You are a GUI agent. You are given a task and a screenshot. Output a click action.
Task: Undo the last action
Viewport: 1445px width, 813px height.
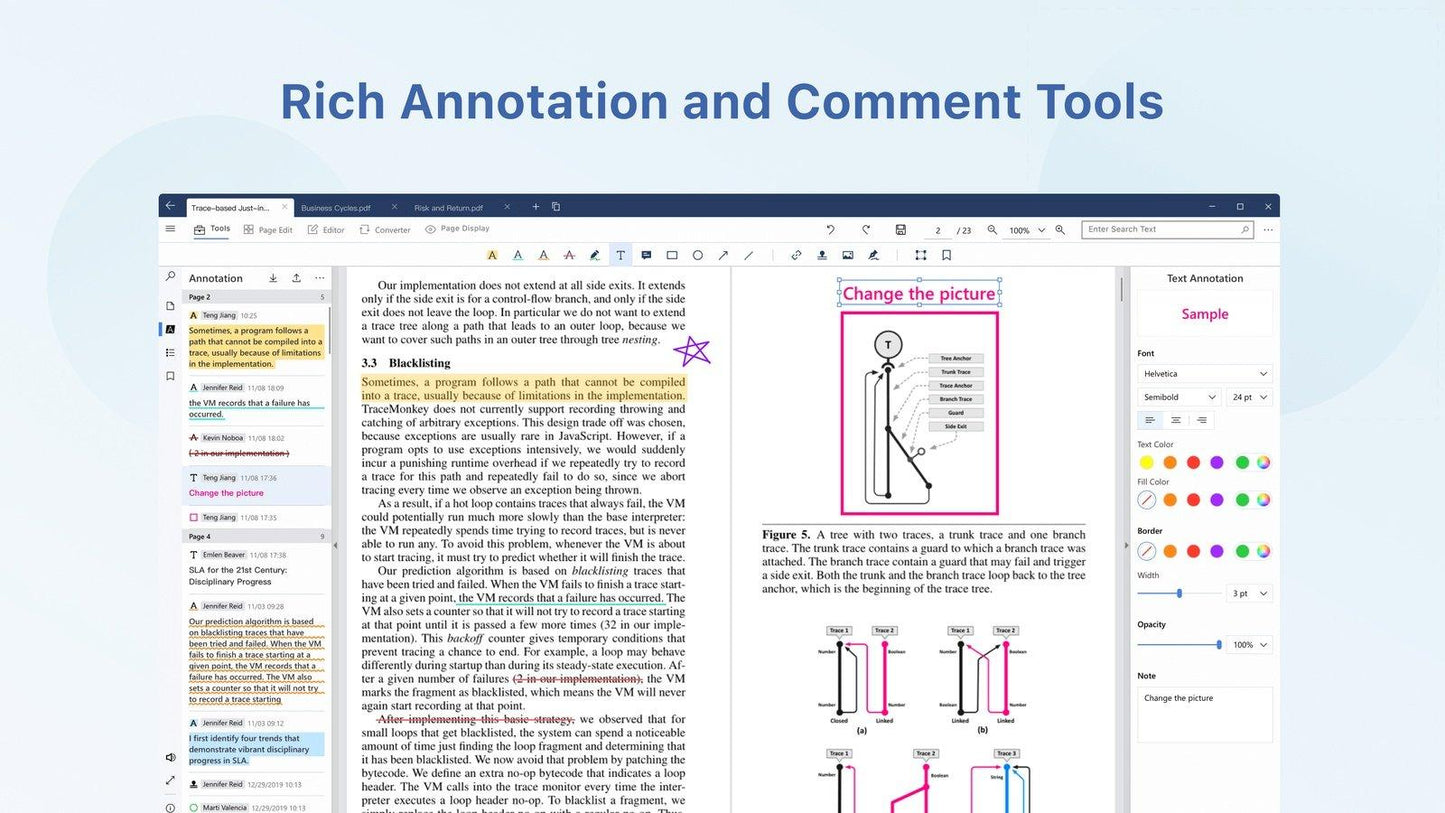point(831,230)
